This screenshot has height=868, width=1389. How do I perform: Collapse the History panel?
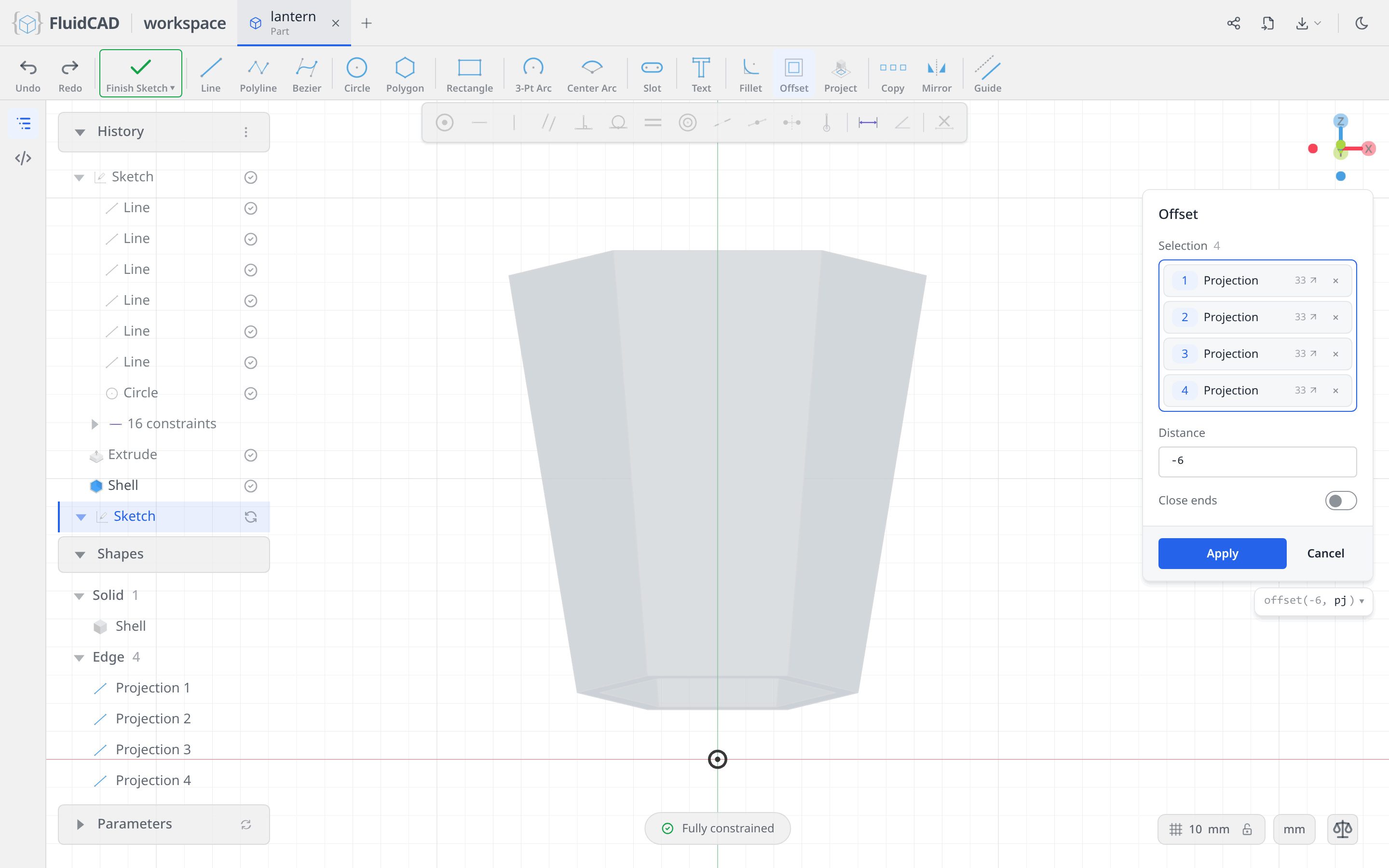pos(81,132)
